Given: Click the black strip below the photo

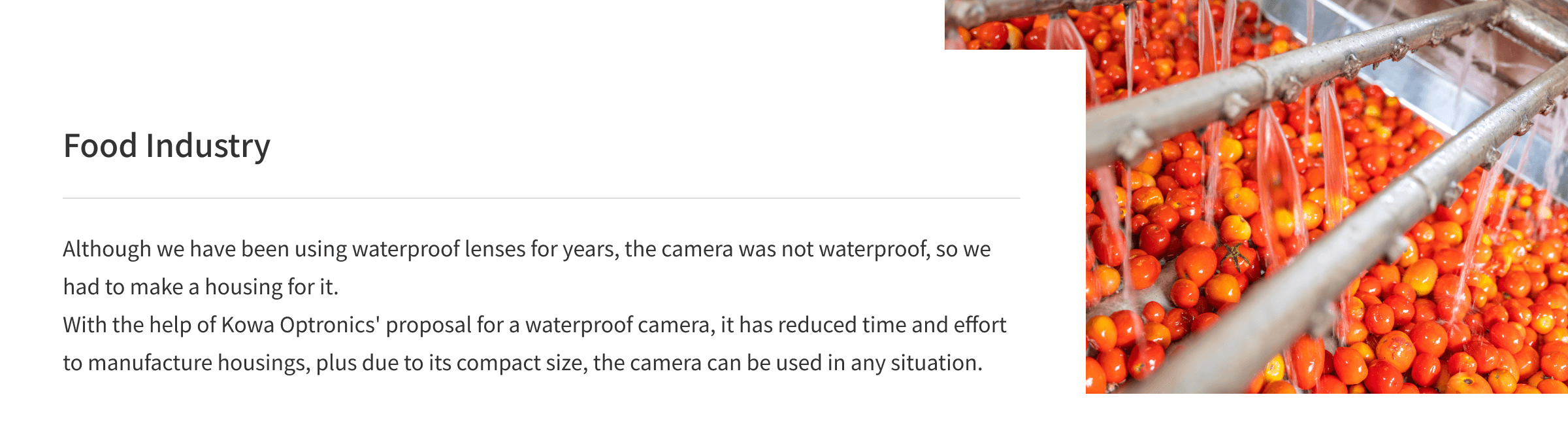Looking at the screenshot, I should (1326, 413).
